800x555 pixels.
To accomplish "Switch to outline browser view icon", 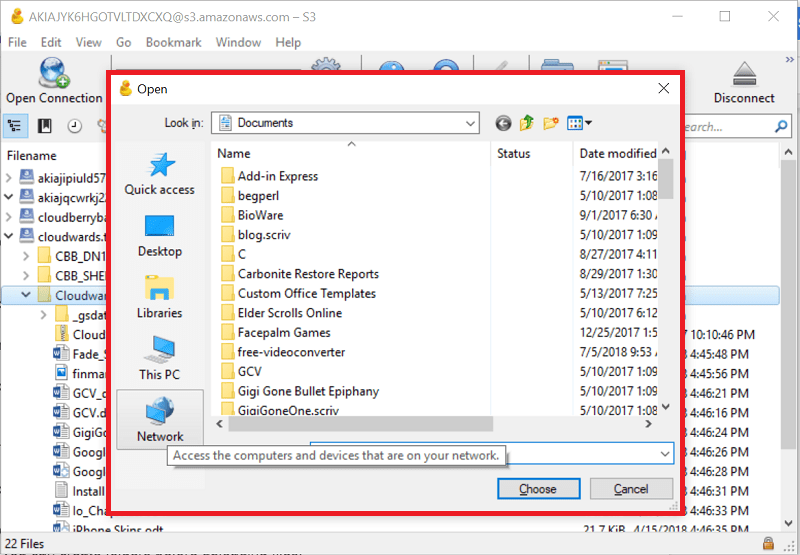I will 15,125.
